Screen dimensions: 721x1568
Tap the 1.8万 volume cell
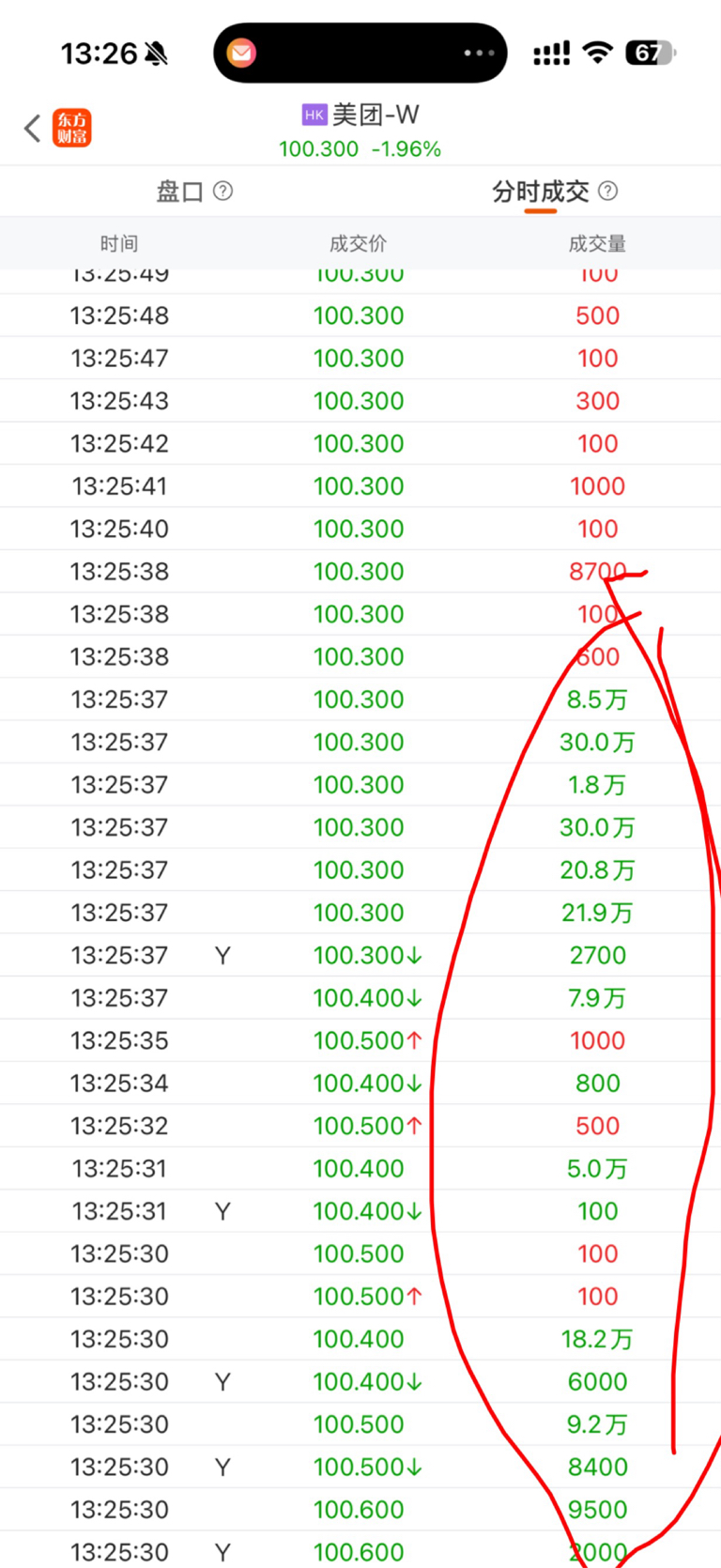click(597, 785)
